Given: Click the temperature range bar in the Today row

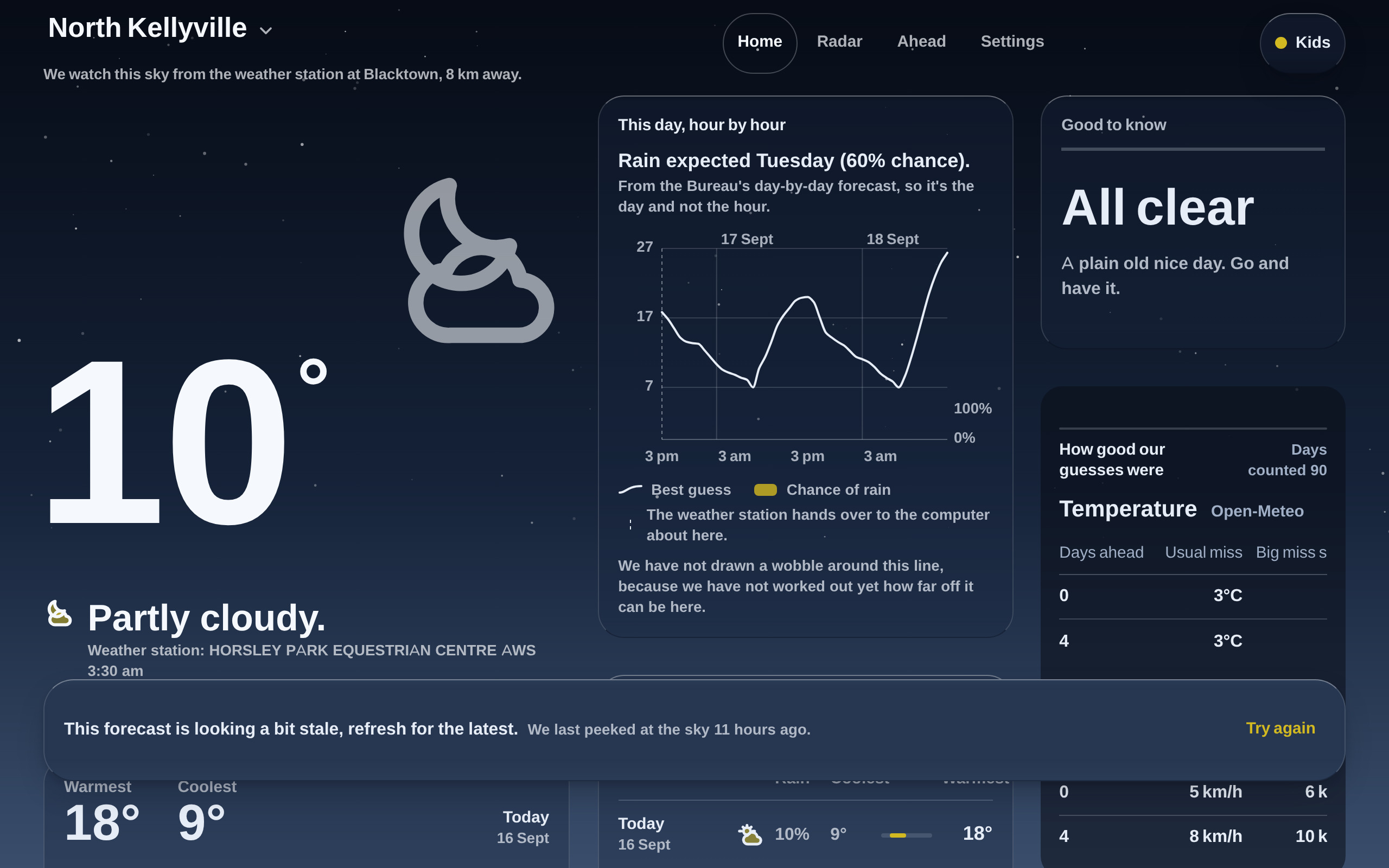Looking at the screenshot, I should pos(906,835).
